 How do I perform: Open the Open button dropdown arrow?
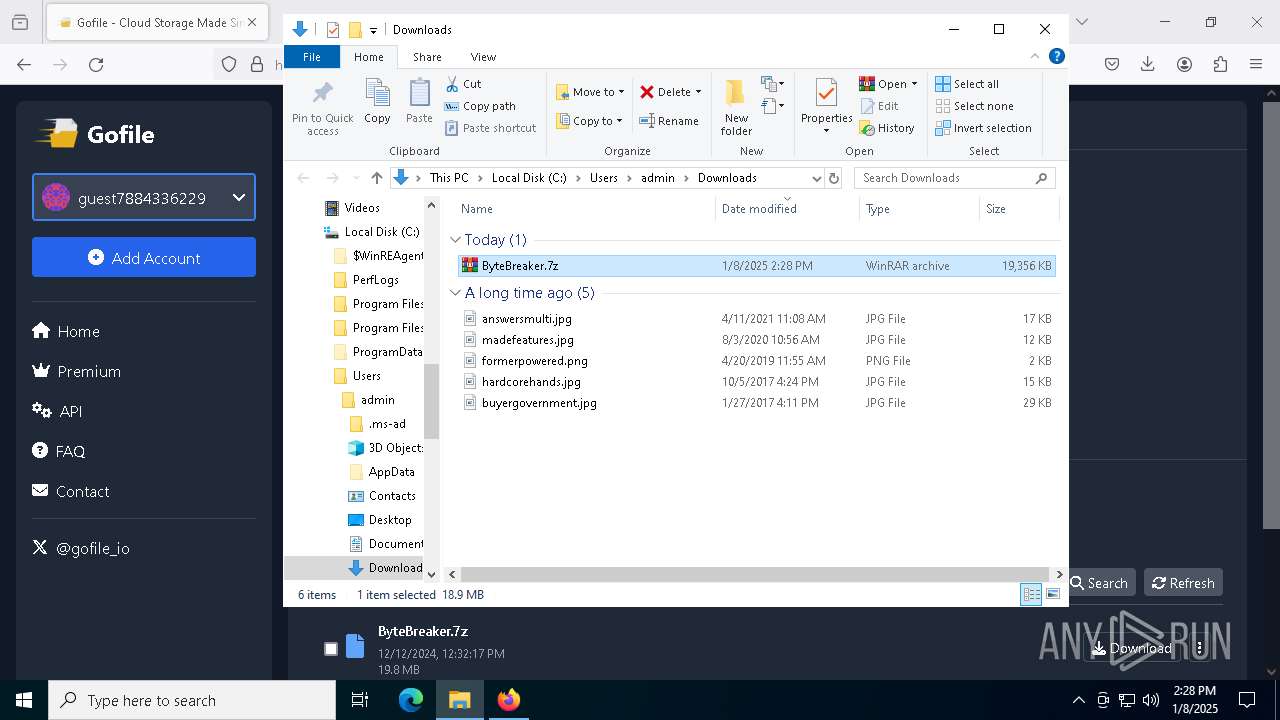(x=914, y=84)
